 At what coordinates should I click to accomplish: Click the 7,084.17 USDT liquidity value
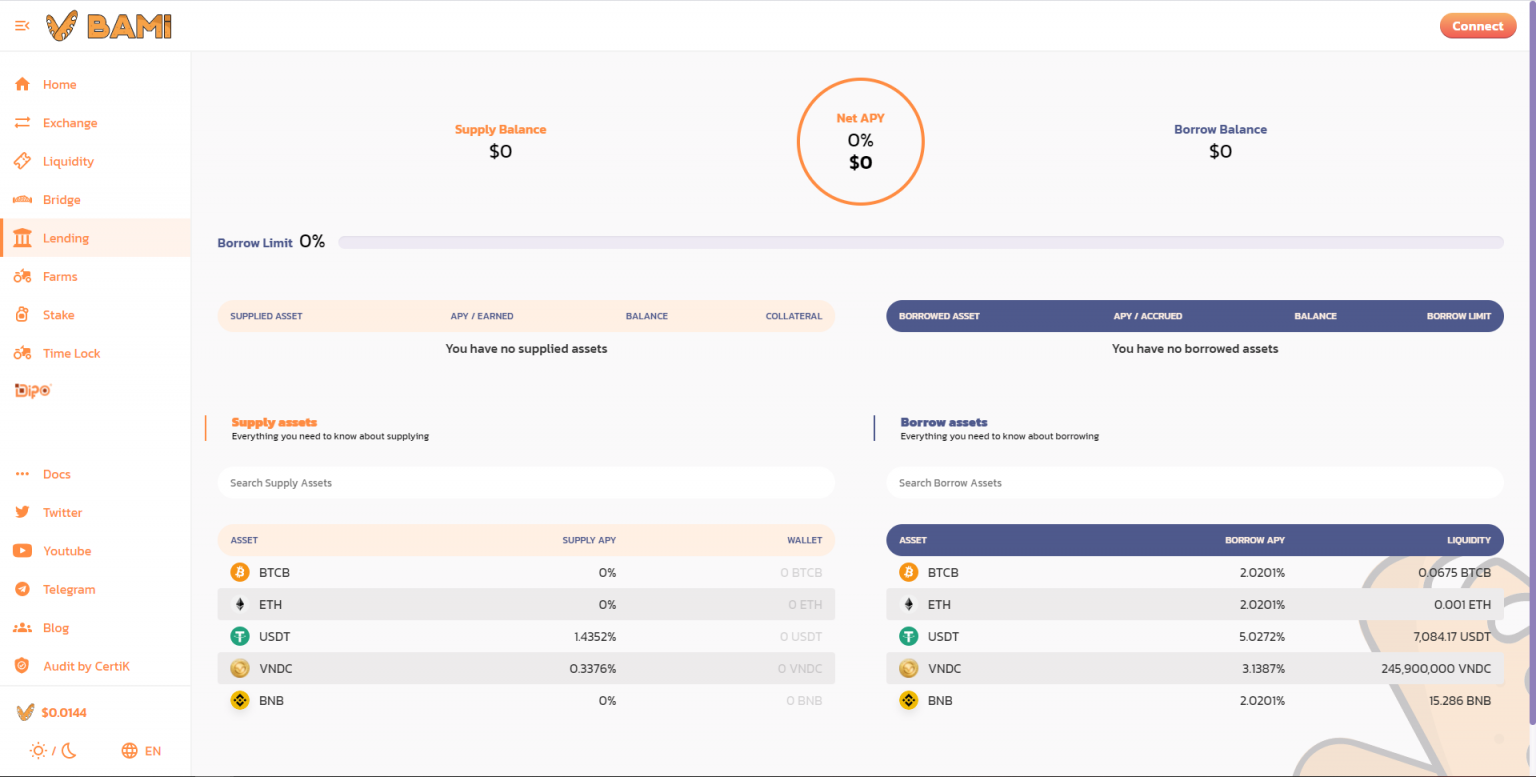[1452, 636]
